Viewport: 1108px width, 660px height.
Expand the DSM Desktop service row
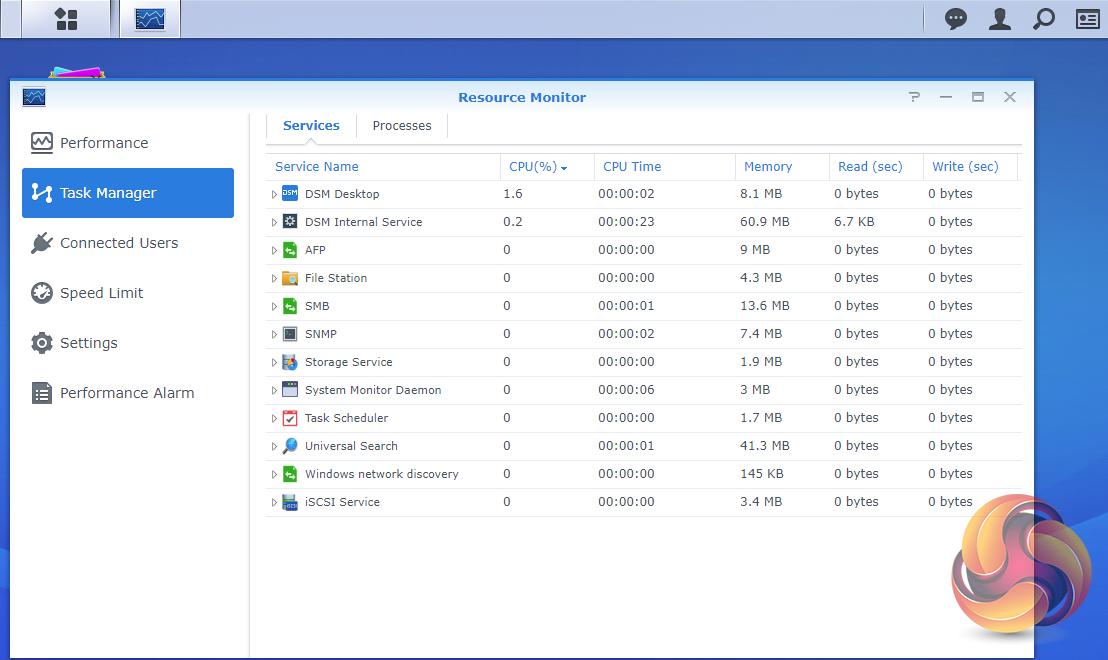tap(274, 195)
